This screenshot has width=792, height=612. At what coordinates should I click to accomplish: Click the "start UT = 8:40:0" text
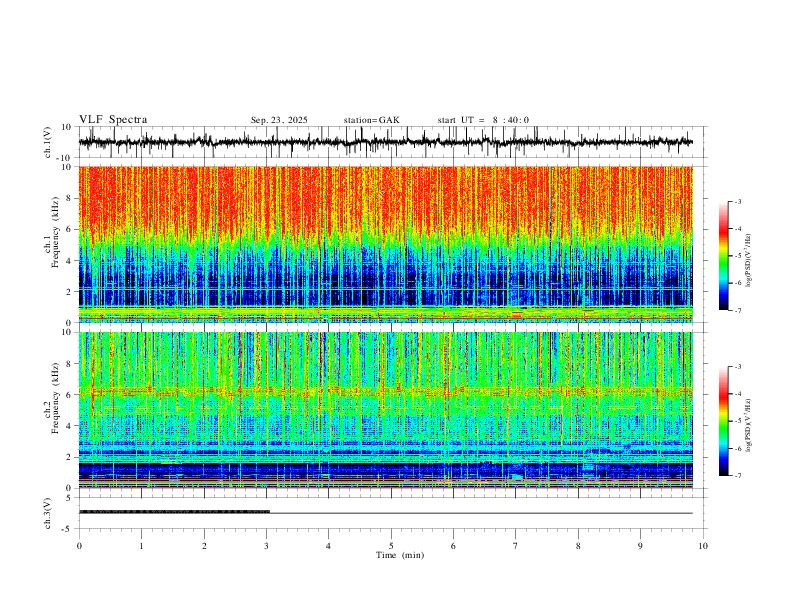pyautogui.click(x=483, y=120)
